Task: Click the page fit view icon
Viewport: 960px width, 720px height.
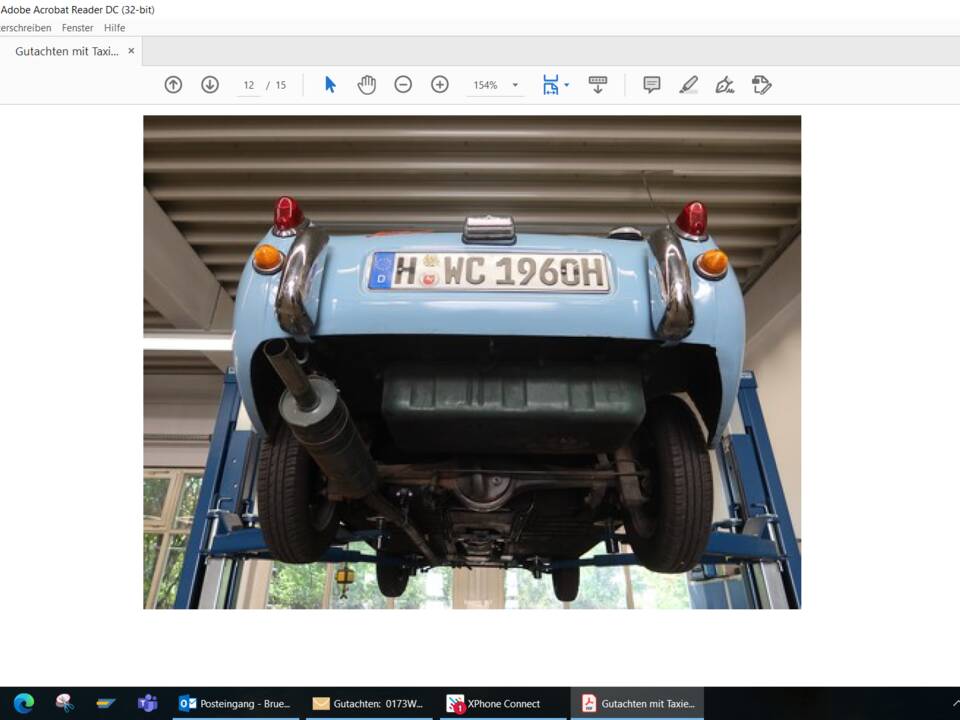Action: [x=550, y=85]
